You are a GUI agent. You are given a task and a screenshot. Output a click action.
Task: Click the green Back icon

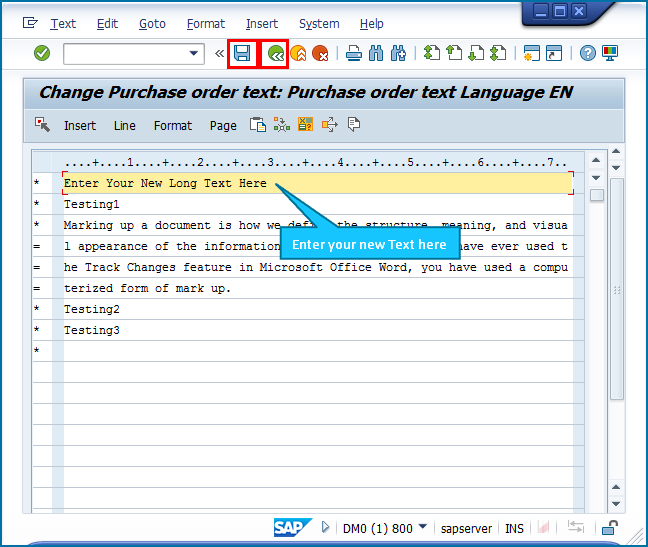[x=275, y=54]
